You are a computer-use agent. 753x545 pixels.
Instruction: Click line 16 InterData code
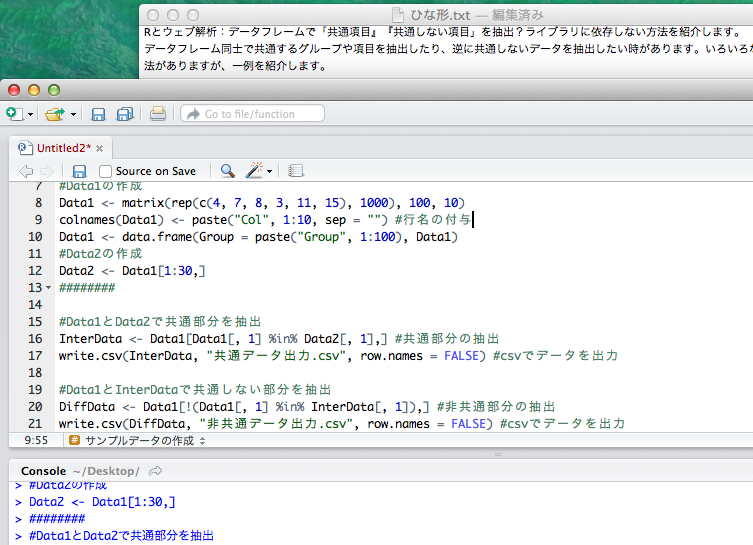(279, 339)
